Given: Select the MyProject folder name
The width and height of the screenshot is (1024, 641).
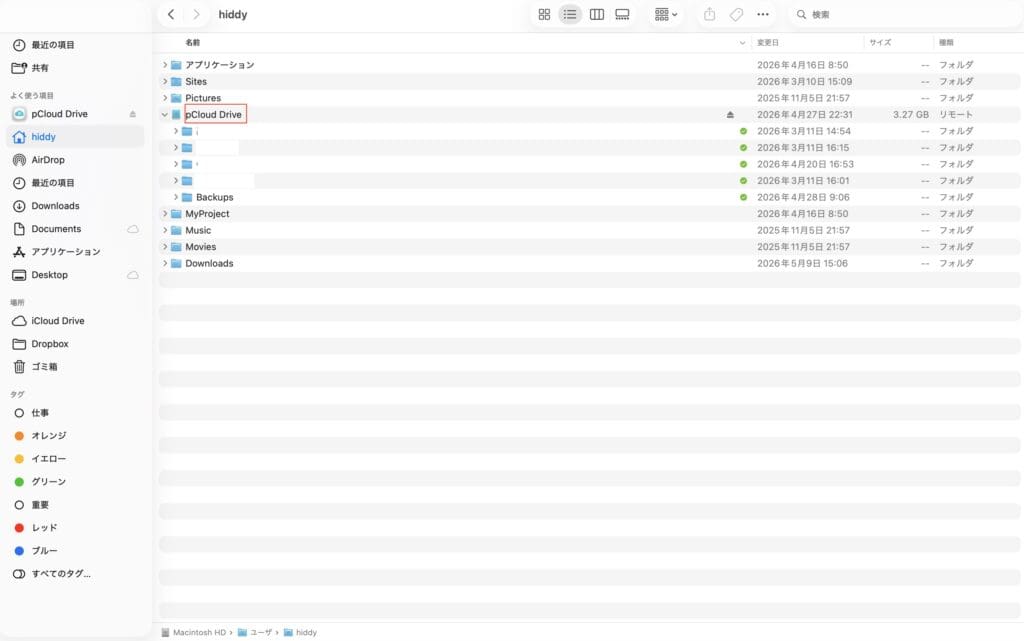Looking at the screenshot, I should pyautogui.click(x=207, y=214).
